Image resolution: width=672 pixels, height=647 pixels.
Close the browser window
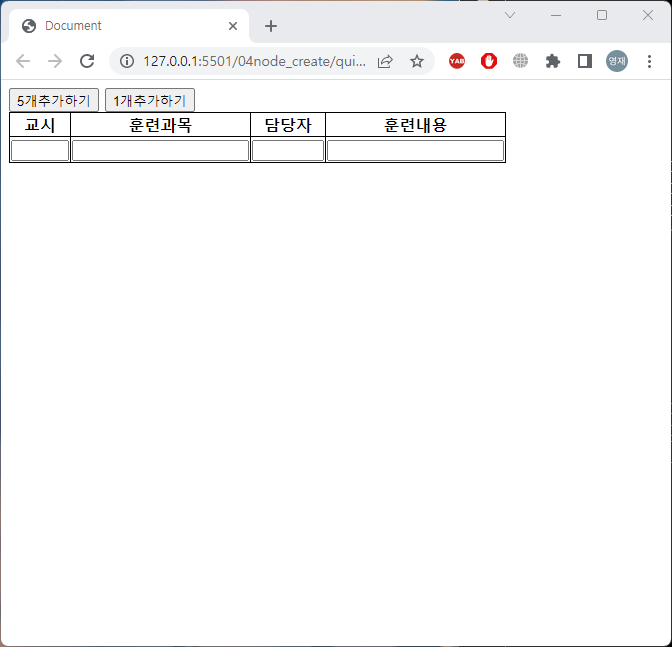click(648, 15)
